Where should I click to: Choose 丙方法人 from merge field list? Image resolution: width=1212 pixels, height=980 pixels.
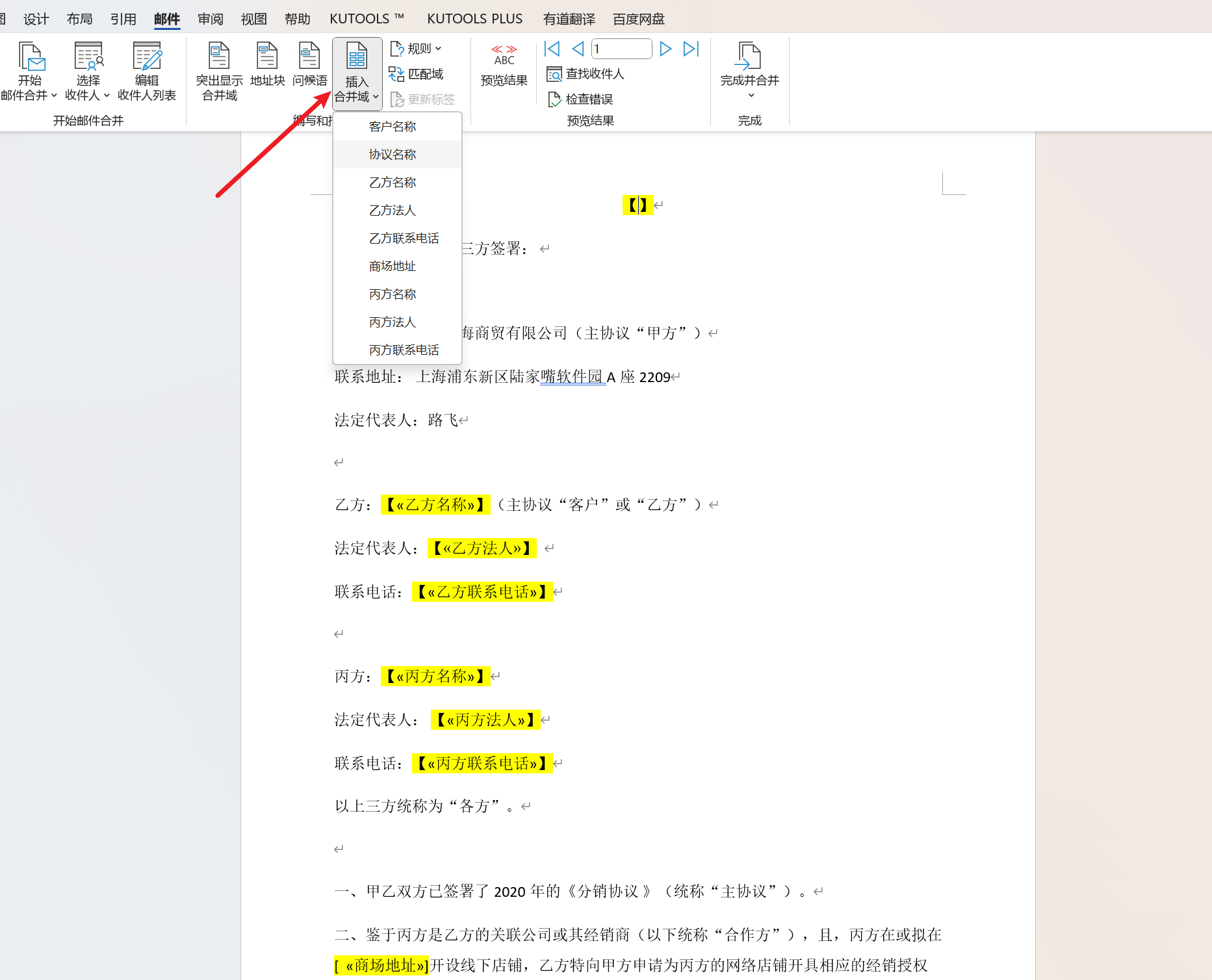coord(397,322)
